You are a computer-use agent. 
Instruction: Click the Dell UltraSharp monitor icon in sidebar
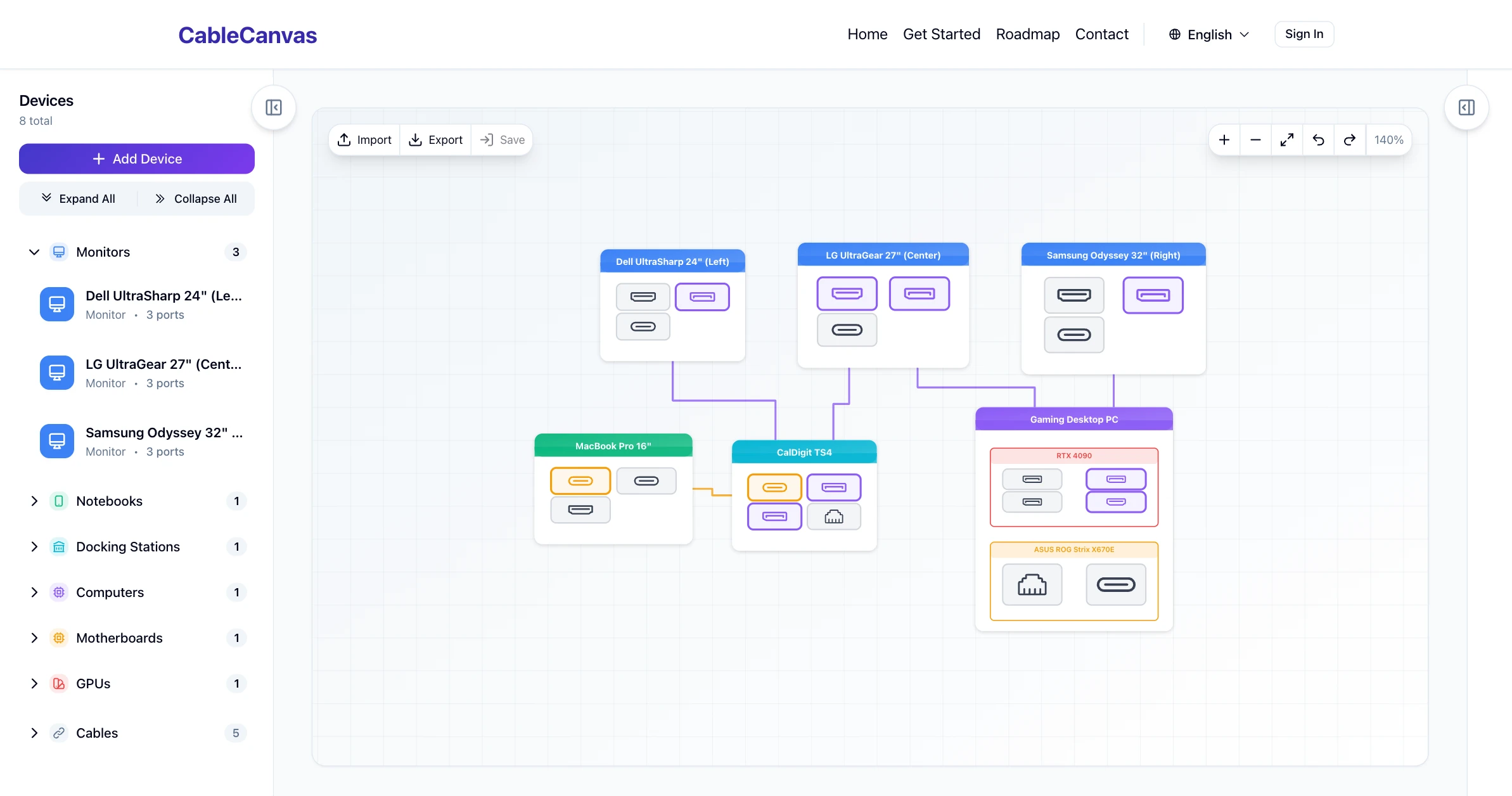57,304
